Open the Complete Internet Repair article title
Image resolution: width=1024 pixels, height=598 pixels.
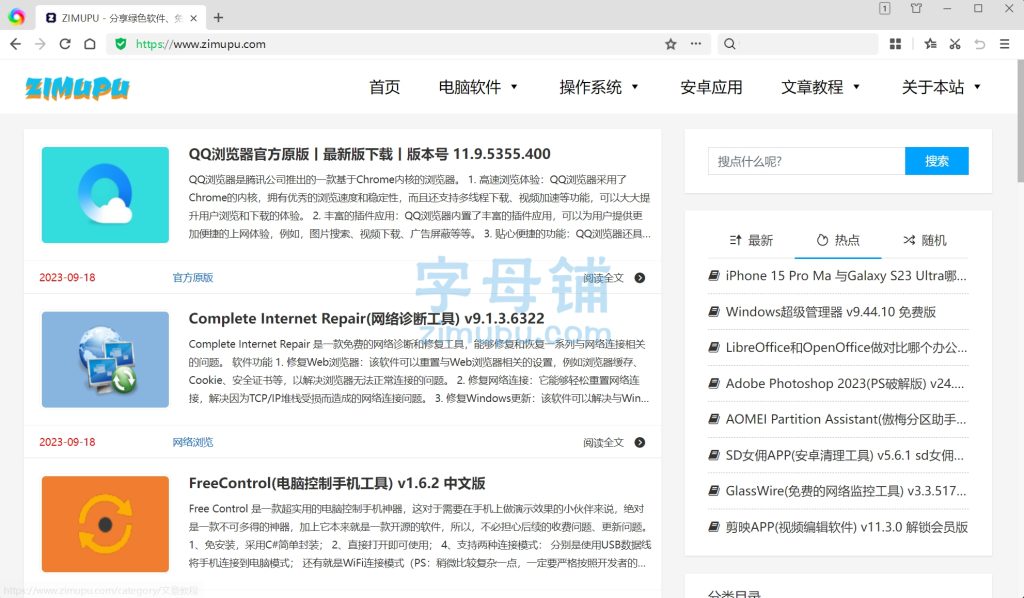pyautogui.click(x=366, y=319)
